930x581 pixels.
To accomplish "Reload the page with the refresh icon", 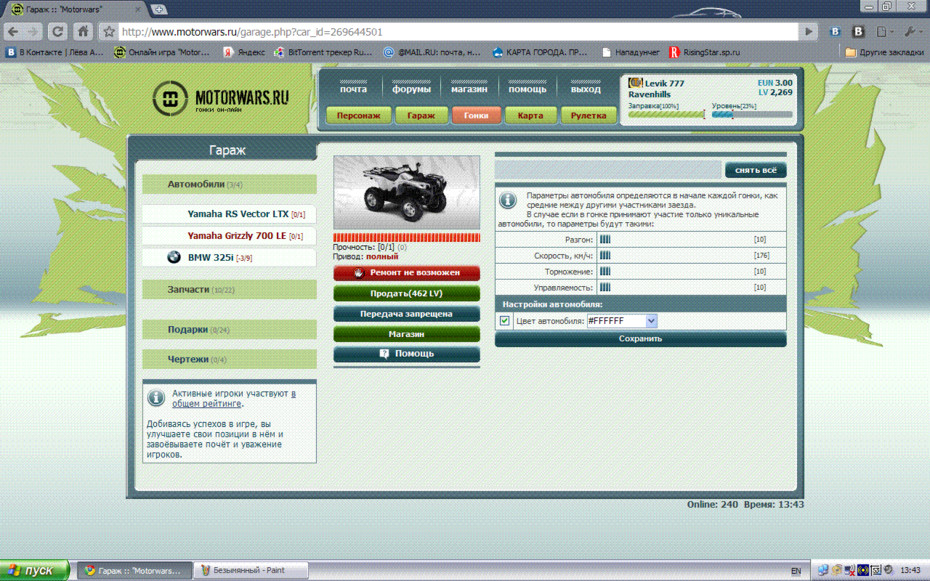I will coord(58,31).
